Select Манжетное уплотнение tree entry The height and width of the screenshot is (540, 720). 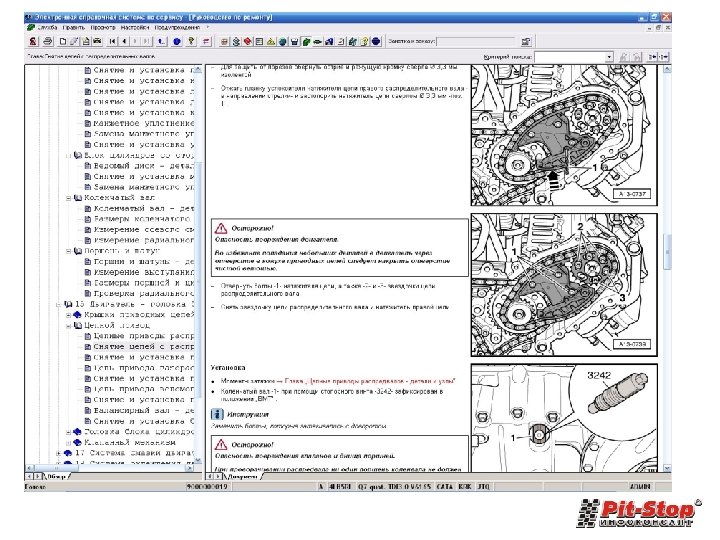pos(139,124)
